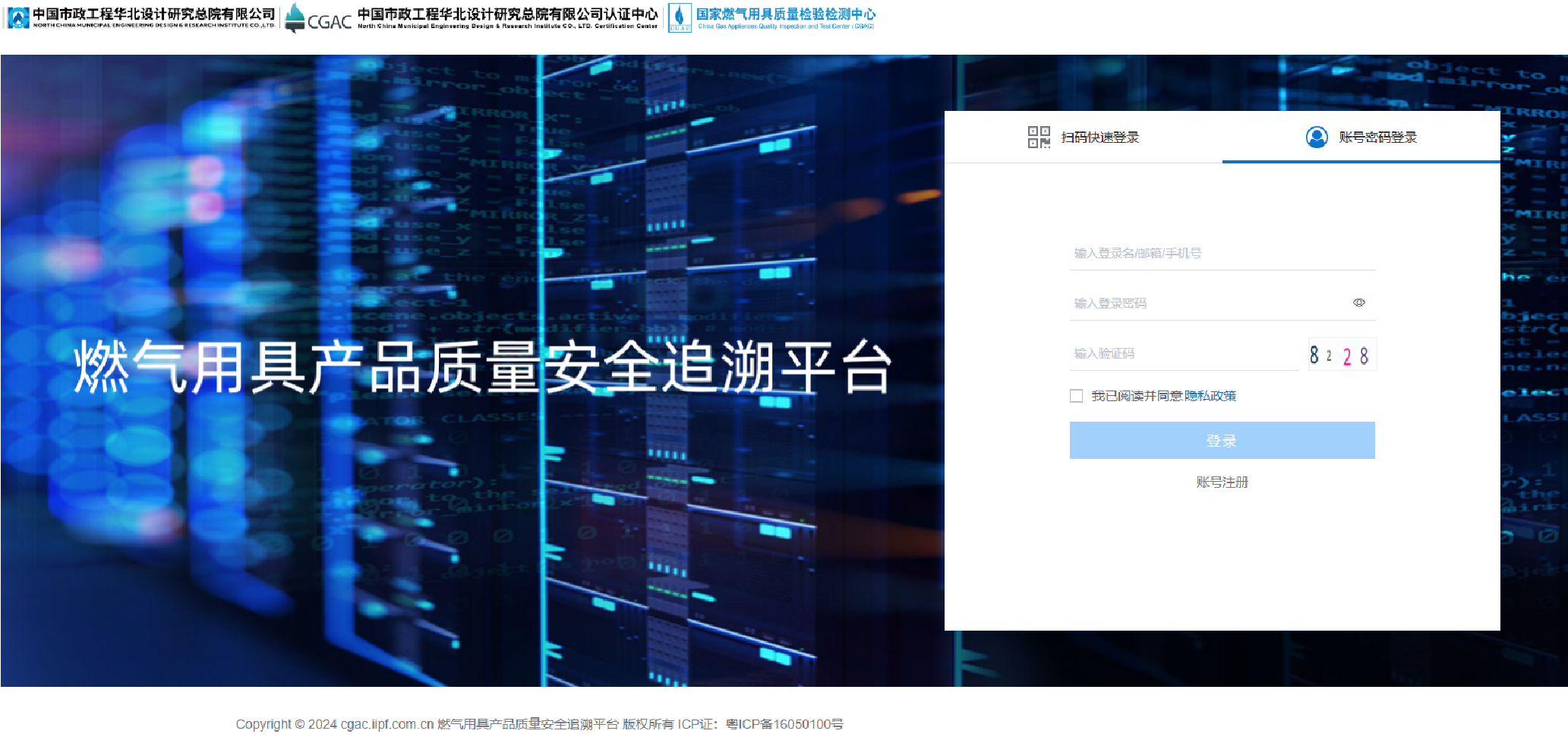Click the blue flame gas appliance center logo
This screenshot has height=737, width=1568.
coord(680,17)
